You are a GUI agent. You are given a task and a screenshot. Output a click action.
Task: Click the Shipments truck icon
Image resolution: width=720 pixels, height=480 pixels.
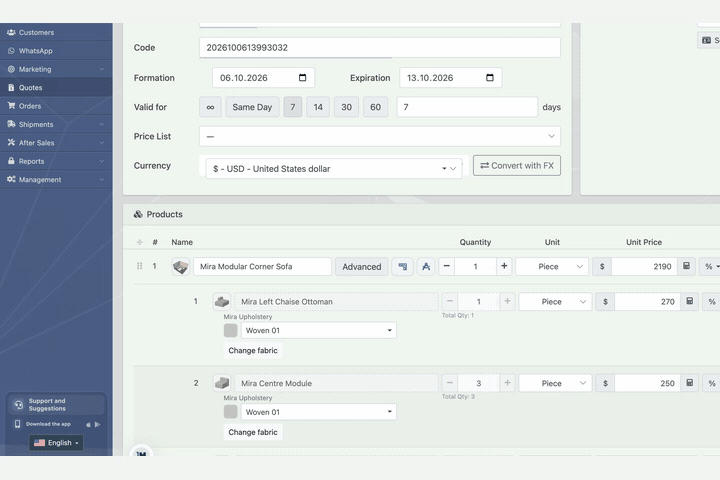(11, 124)
